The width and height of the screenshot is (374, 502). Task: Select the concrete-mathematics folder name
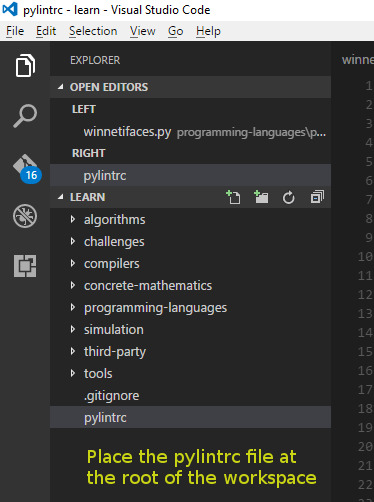pos(148,286)
